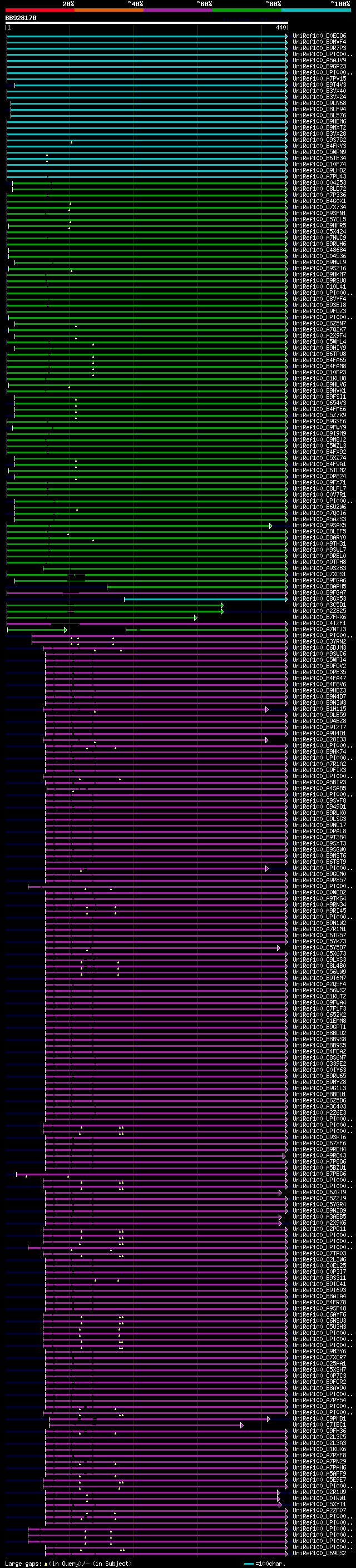This screenshot has height=1568, width=356.
Task: Open hit UniRef100_A5AJV9
Action: [319, 60]
